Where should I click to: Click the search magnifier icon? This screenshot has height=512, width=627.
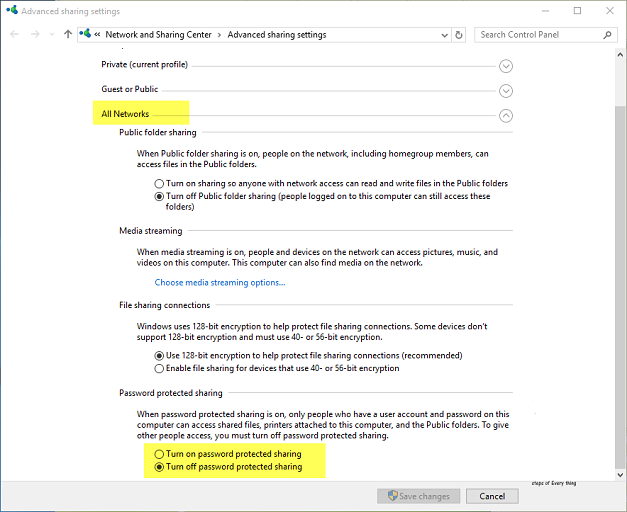(607, 35)
